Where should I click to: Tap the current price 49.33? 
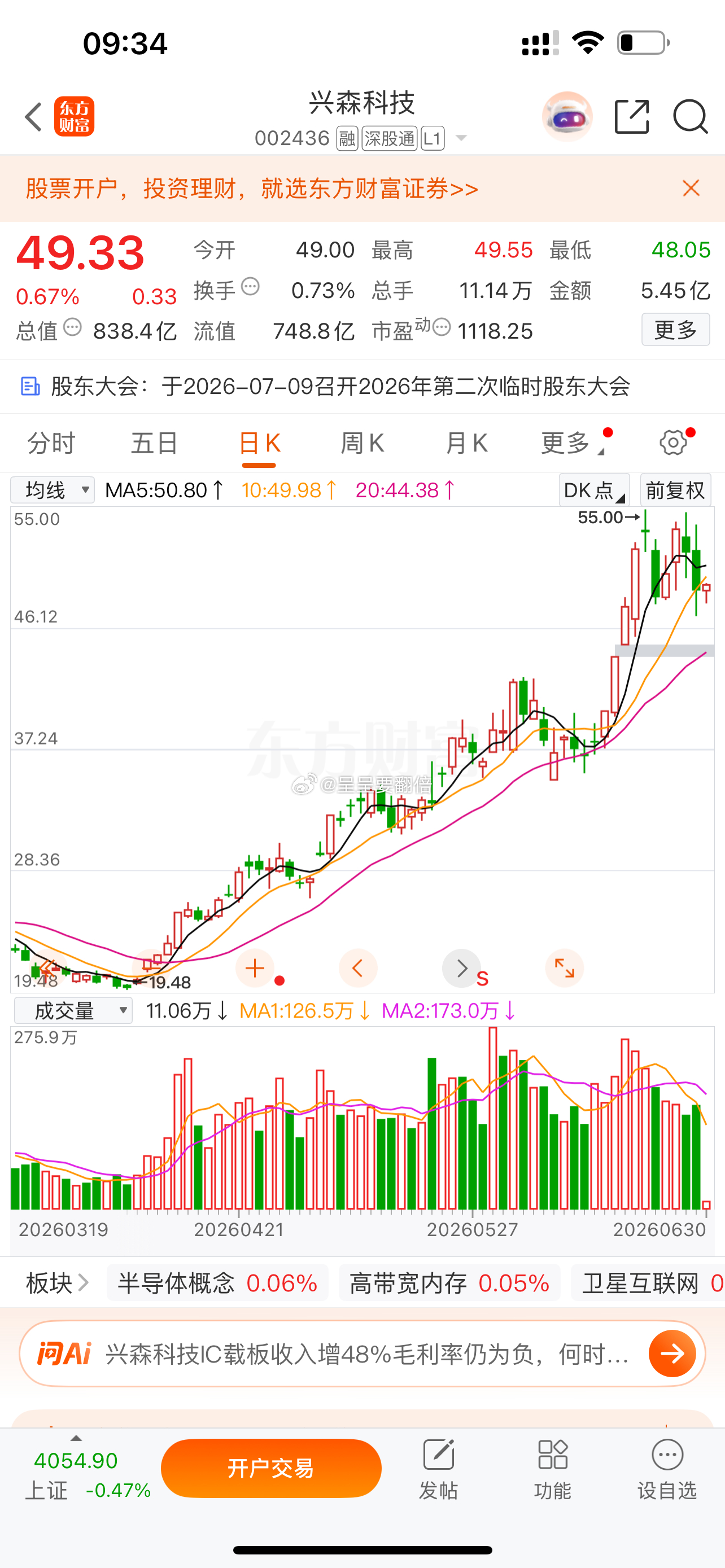click(x=80, y=252)
